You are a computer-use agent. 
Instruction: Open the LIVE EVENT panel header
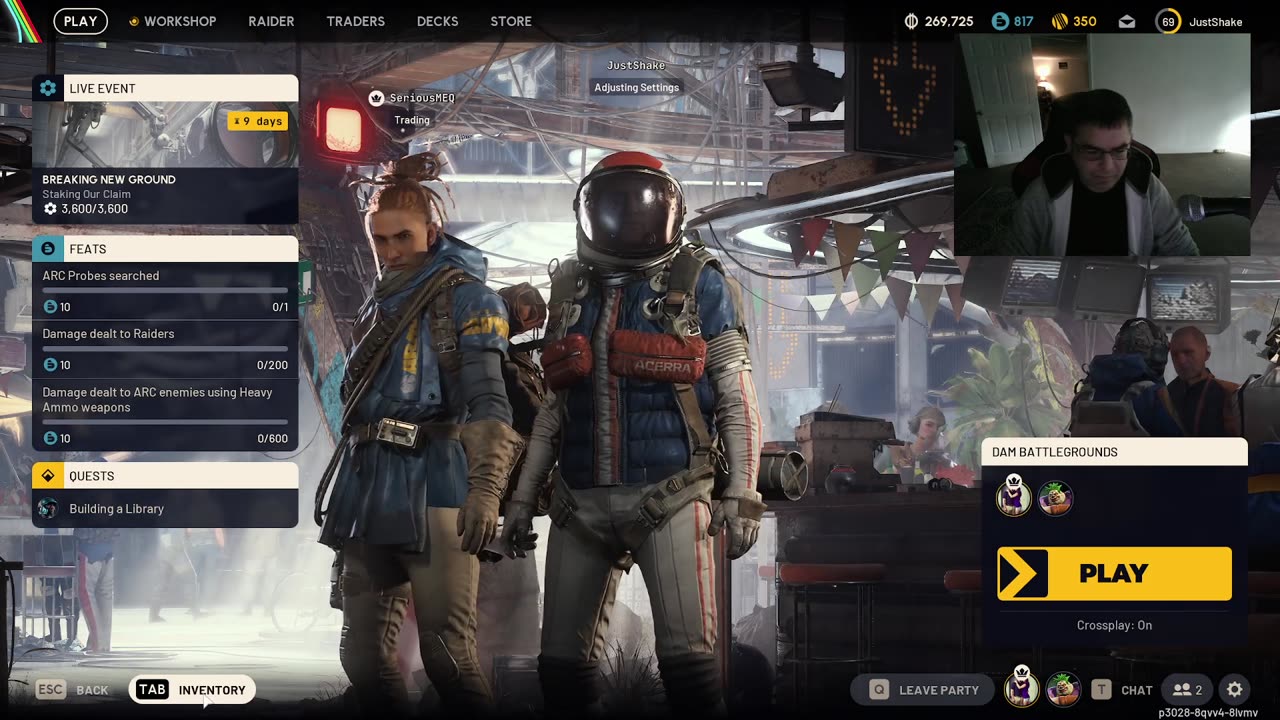point(165,88)
